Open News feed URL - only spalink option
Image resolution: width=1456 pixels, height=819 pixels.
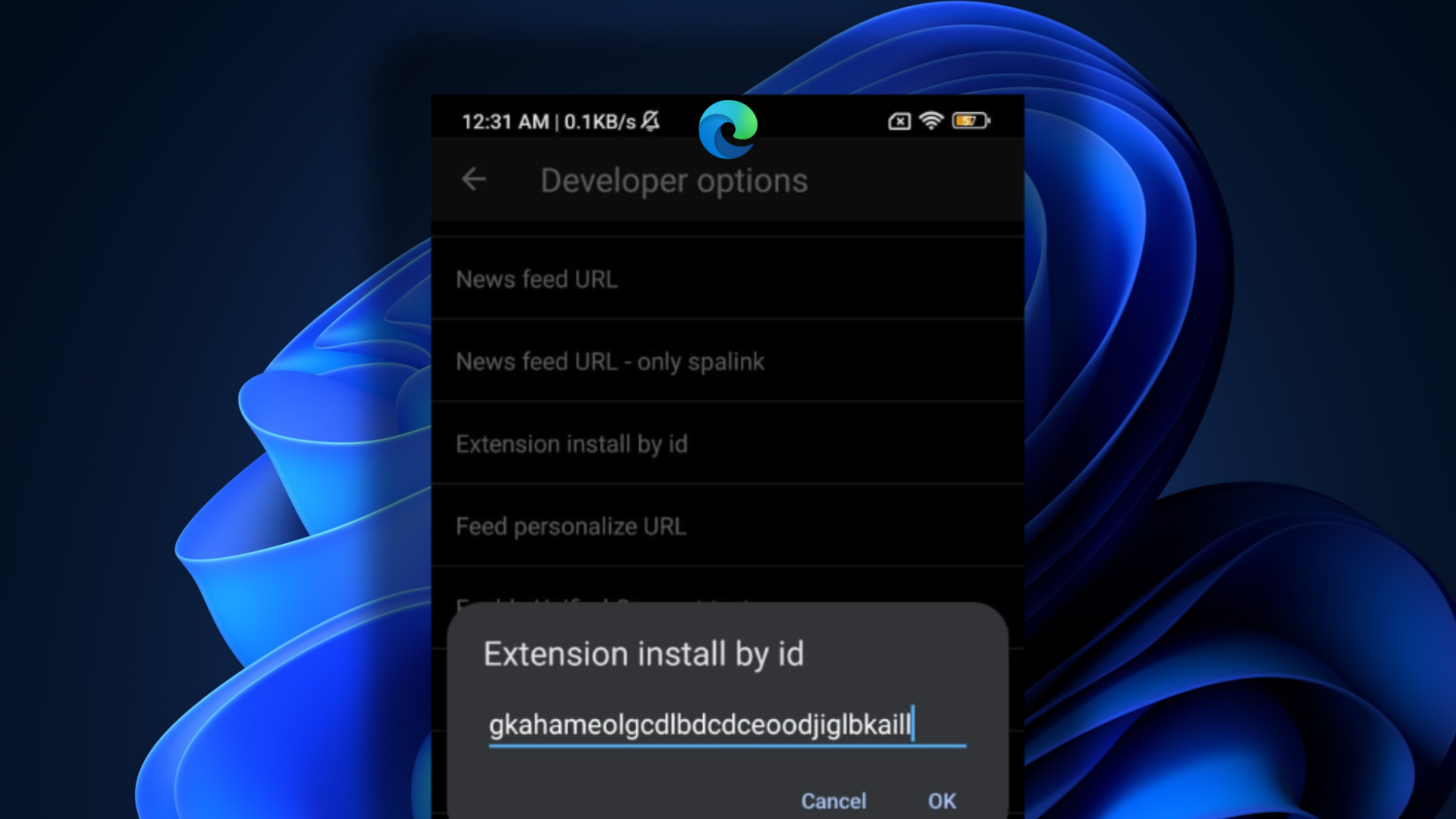728,361
